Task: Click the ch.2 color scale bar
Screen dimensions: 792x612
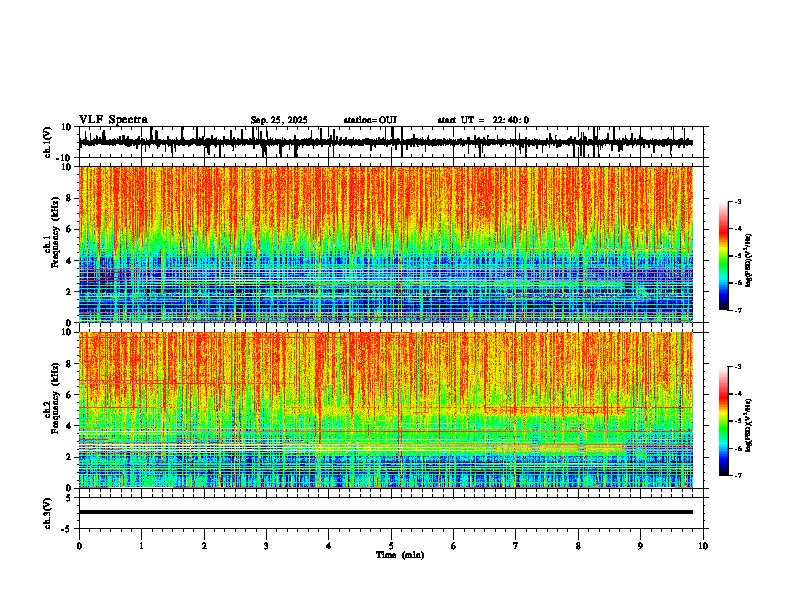Action: 724,421
